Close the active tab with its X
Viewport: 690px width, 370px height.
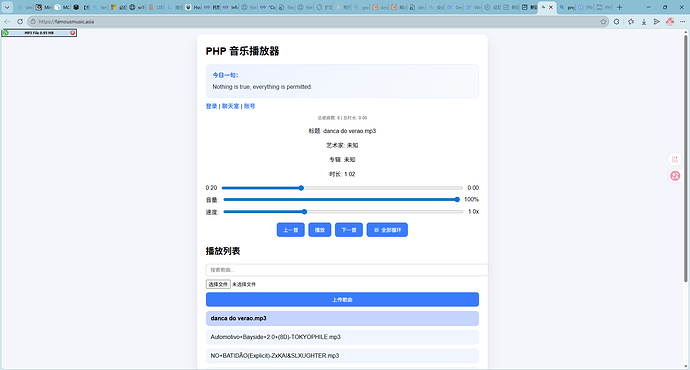pos(551,7)
